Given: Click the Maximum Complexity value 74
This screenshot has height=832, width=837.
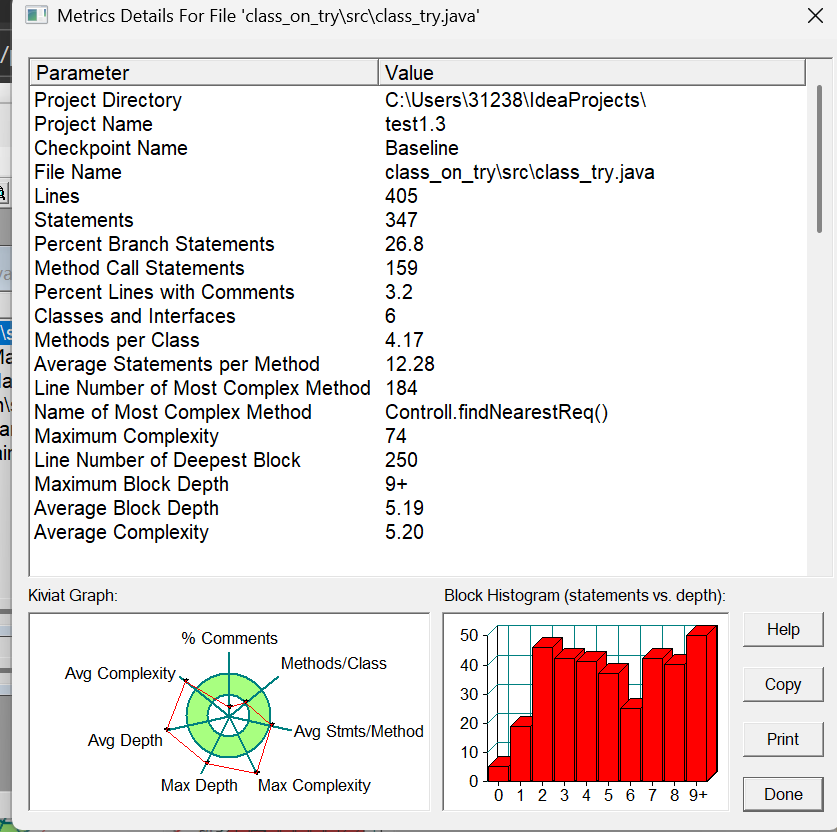Looking at the screenshot, I should click(396, 437).
